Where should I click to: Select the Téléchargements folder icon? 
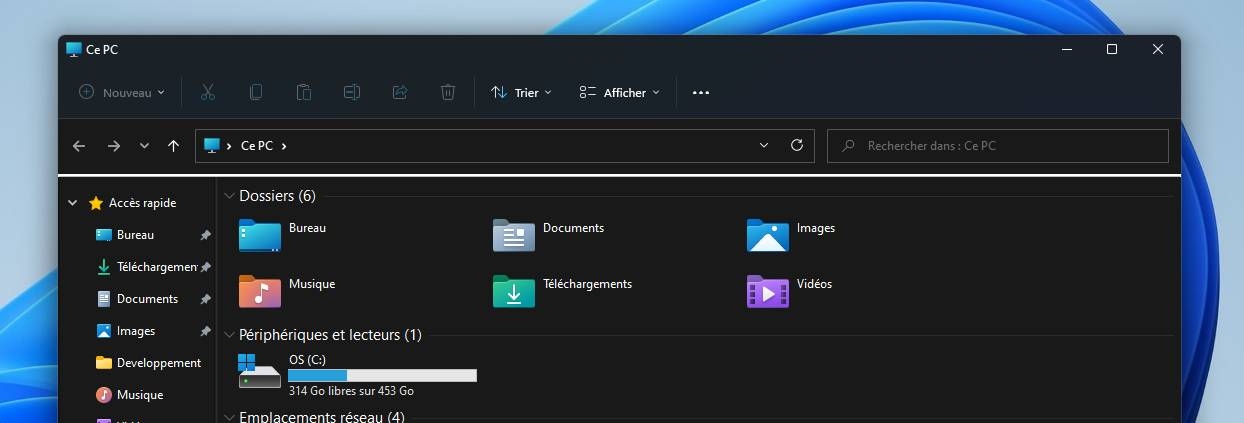(x=514, y=291)
